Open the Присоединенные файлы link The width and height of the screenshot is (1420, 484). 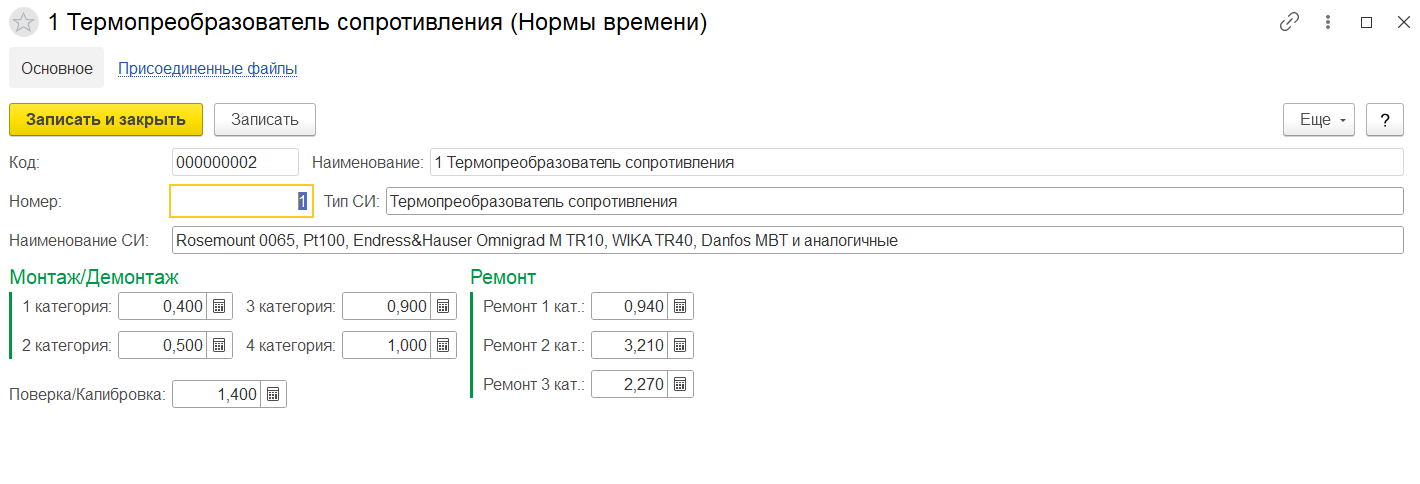point(208,69)
